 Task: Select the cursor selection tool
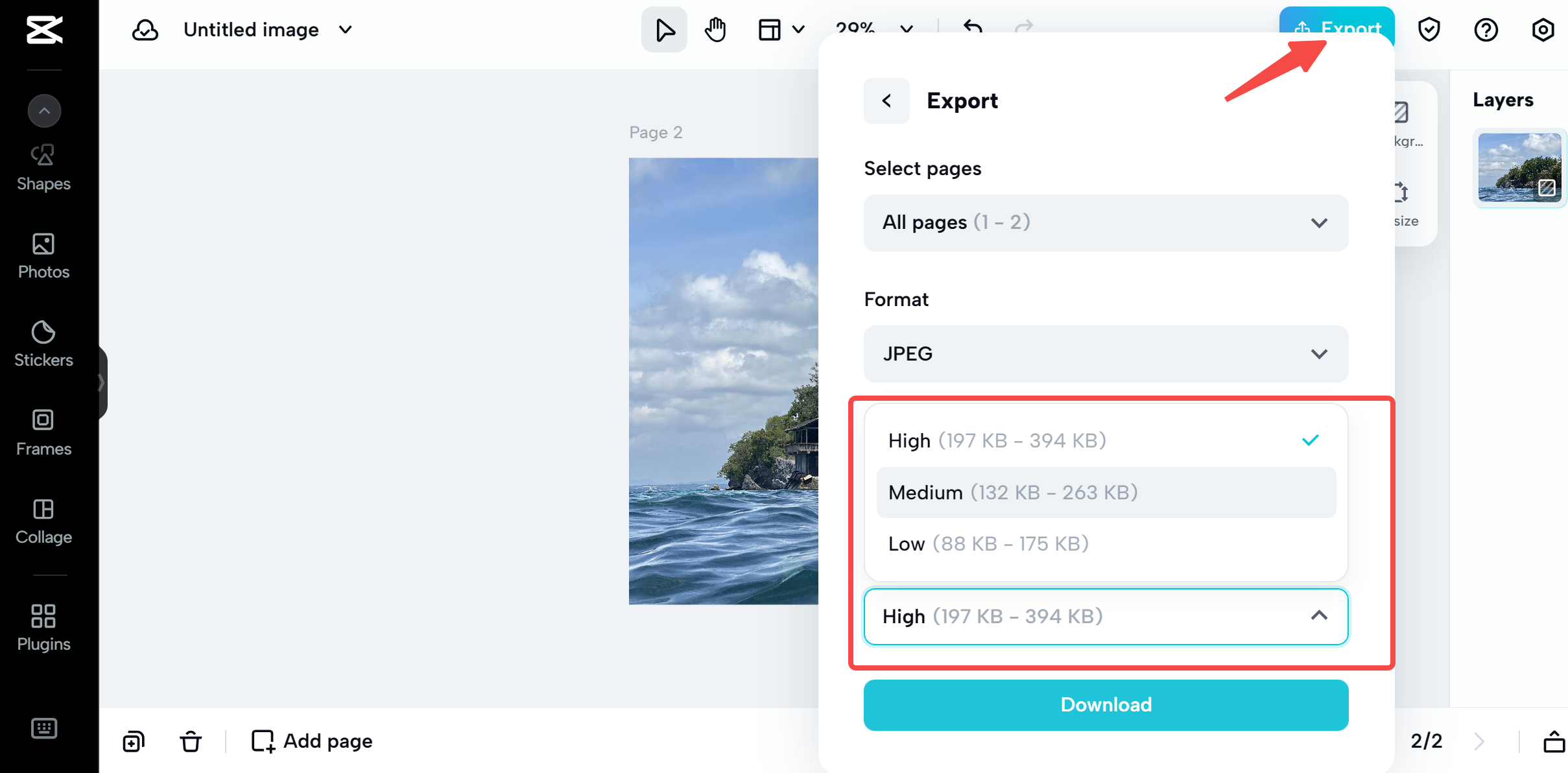pos(663,29)
